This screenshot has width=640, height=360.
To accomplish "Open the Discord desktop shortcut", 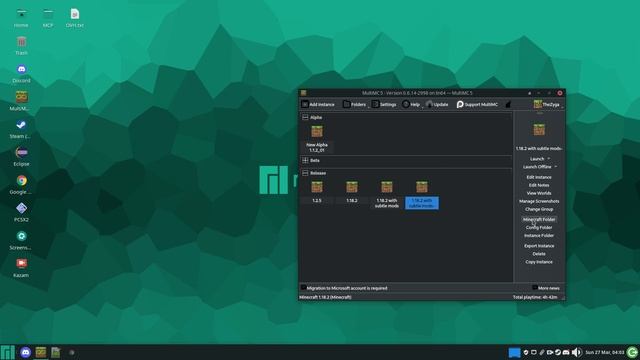I will coord(21,73).
